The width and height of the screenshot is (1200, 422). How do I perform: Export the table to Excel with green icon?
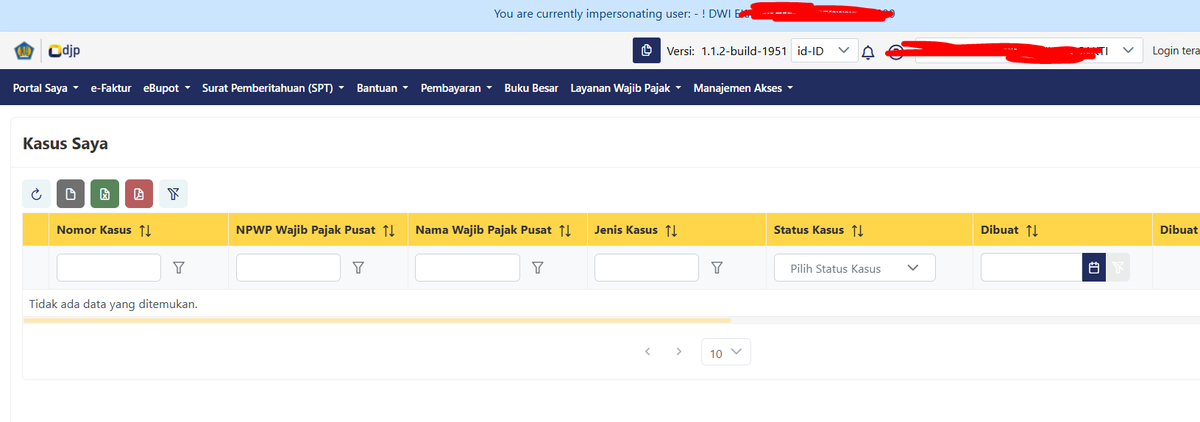pyautogui.click(x=105, y=194)
